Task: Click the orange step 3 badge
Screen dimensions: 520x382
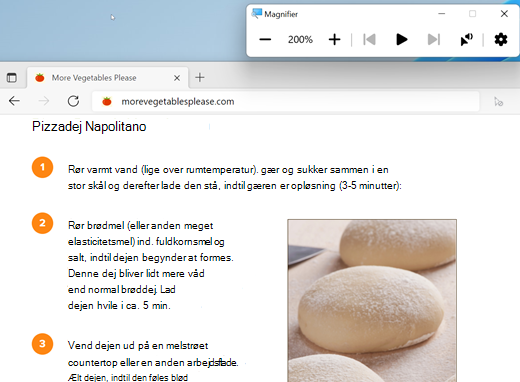Action: click(42, 344)
